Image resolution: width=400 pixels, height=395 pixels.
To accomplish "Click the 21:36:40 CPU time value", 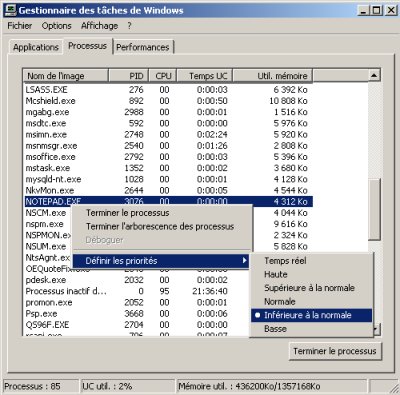I will pyautogui.click(x=210, y=291).
